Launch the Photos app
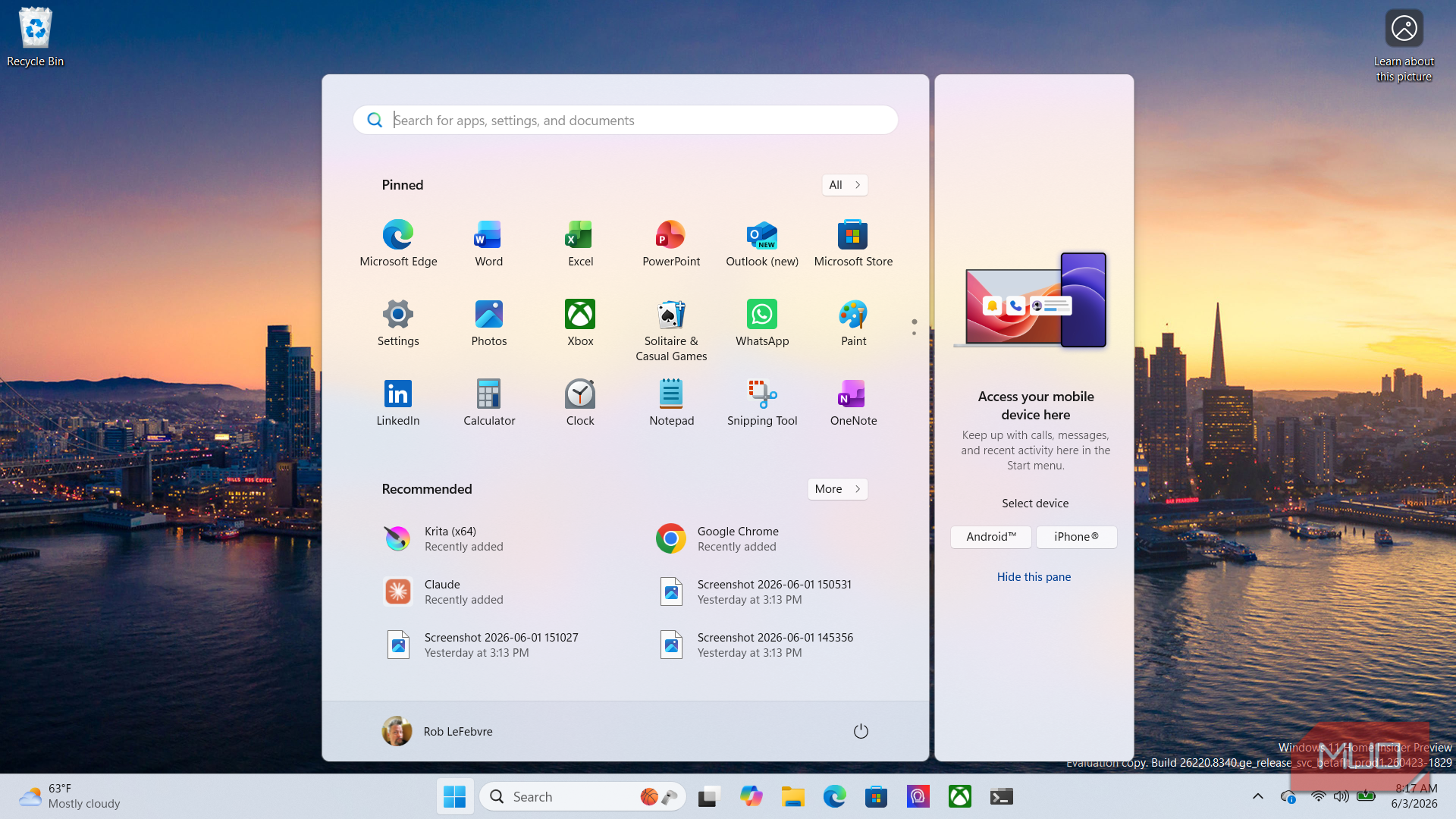 (x=489, y=323)
